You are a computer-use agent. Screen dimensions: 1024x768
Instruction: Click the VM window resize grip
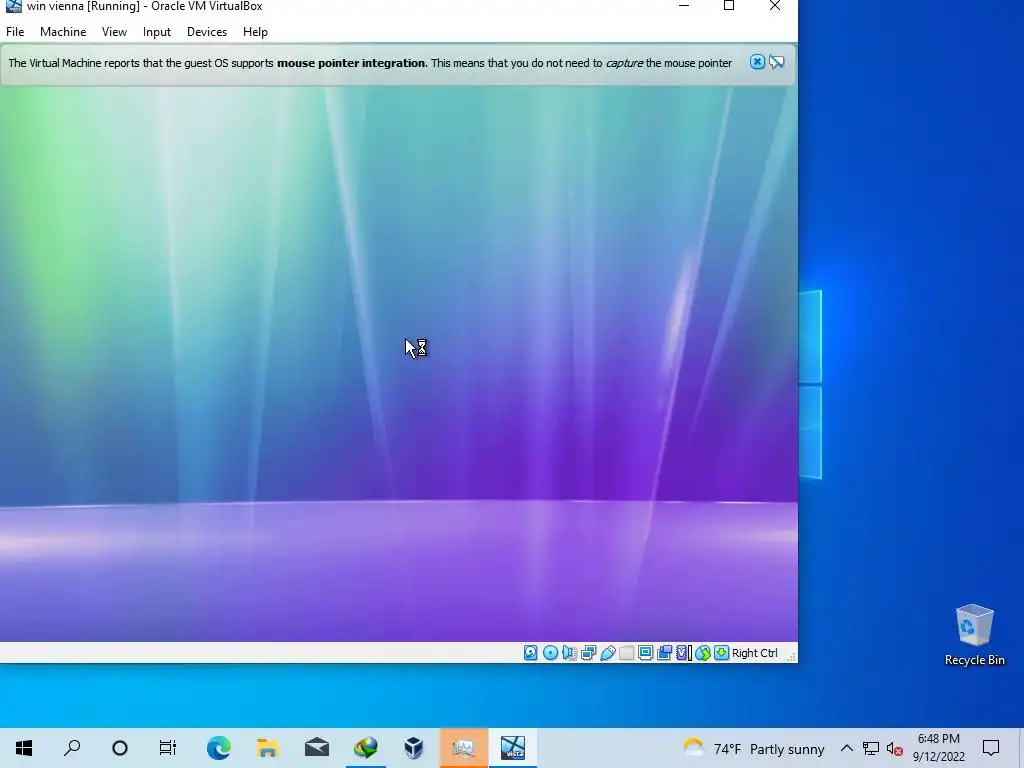pos(791,656)
